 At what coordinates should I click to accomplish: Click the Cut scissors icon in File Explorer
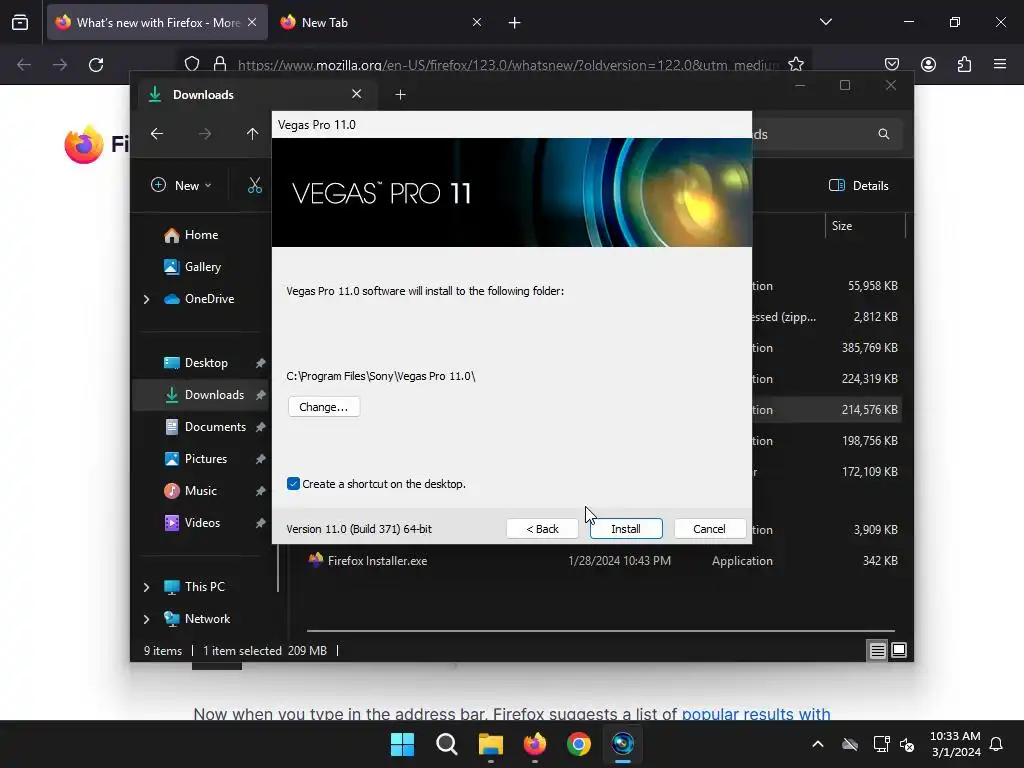(x=255, y=185)
